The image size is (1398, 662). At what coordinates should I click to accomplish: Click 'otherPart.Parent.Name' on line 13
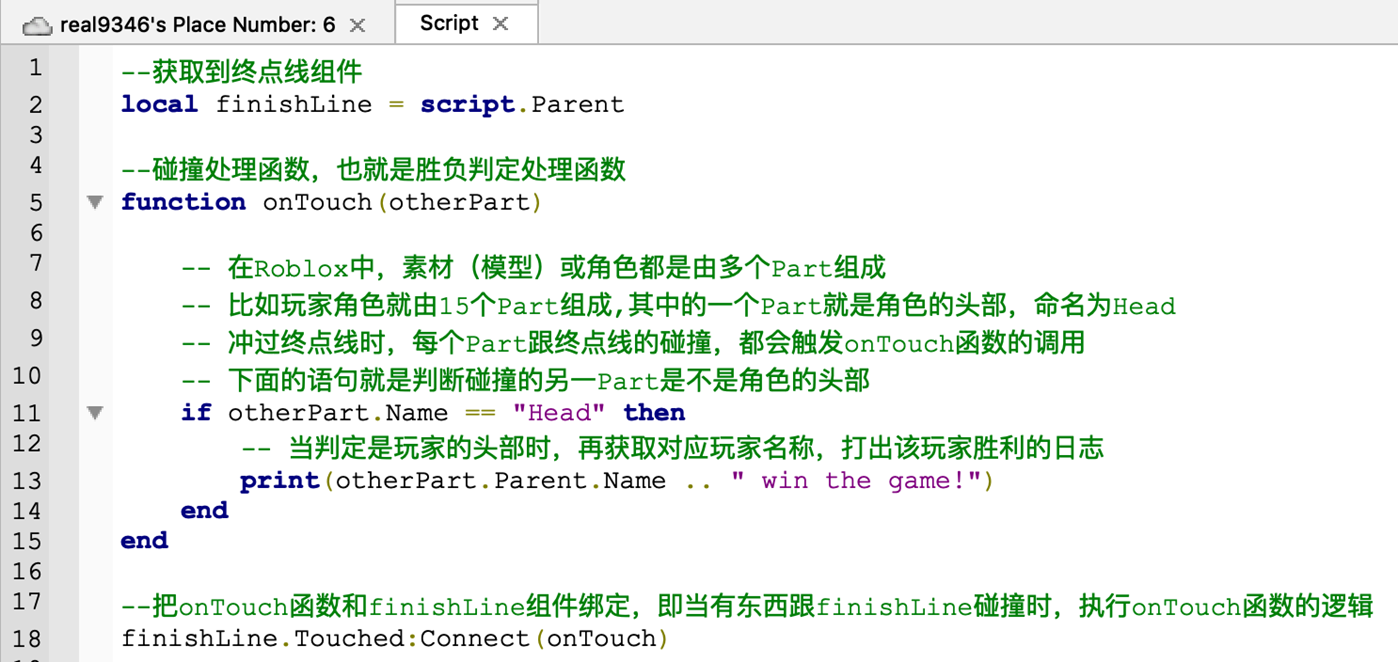pos(501,481)
